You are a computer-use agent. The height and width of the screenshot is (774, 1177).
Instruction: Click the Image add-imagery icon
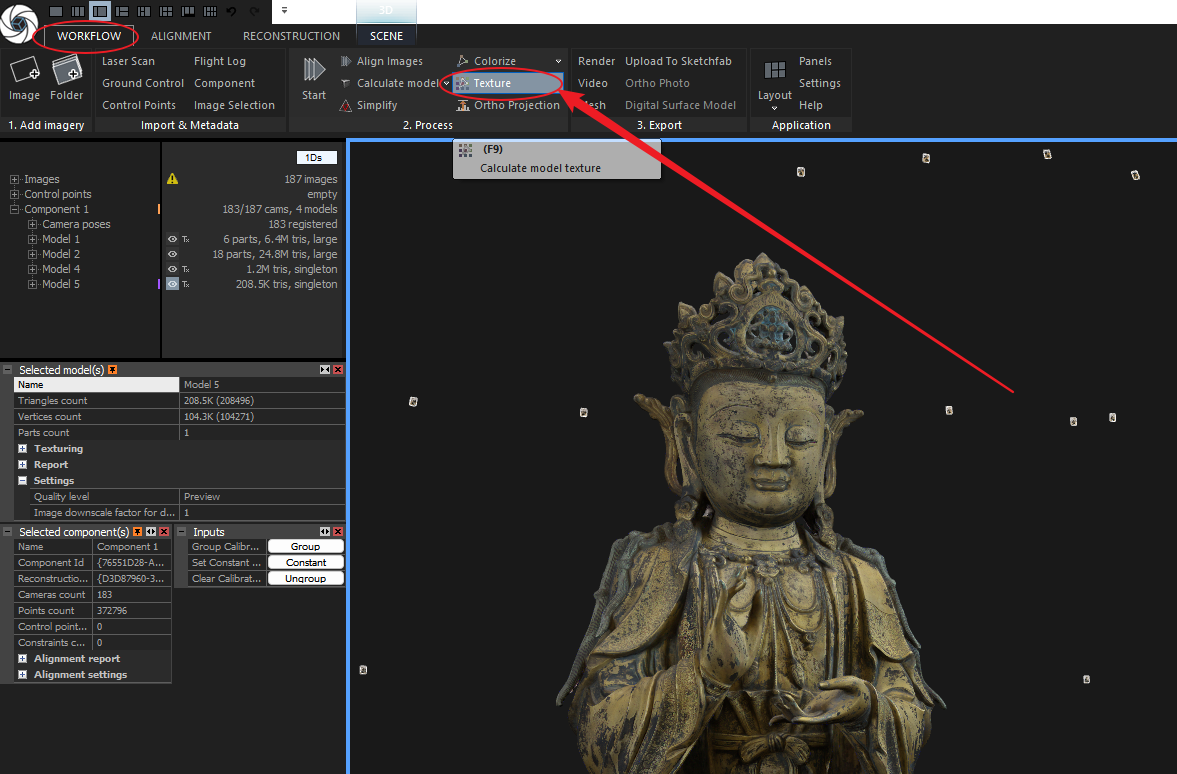tap(24, 71)
